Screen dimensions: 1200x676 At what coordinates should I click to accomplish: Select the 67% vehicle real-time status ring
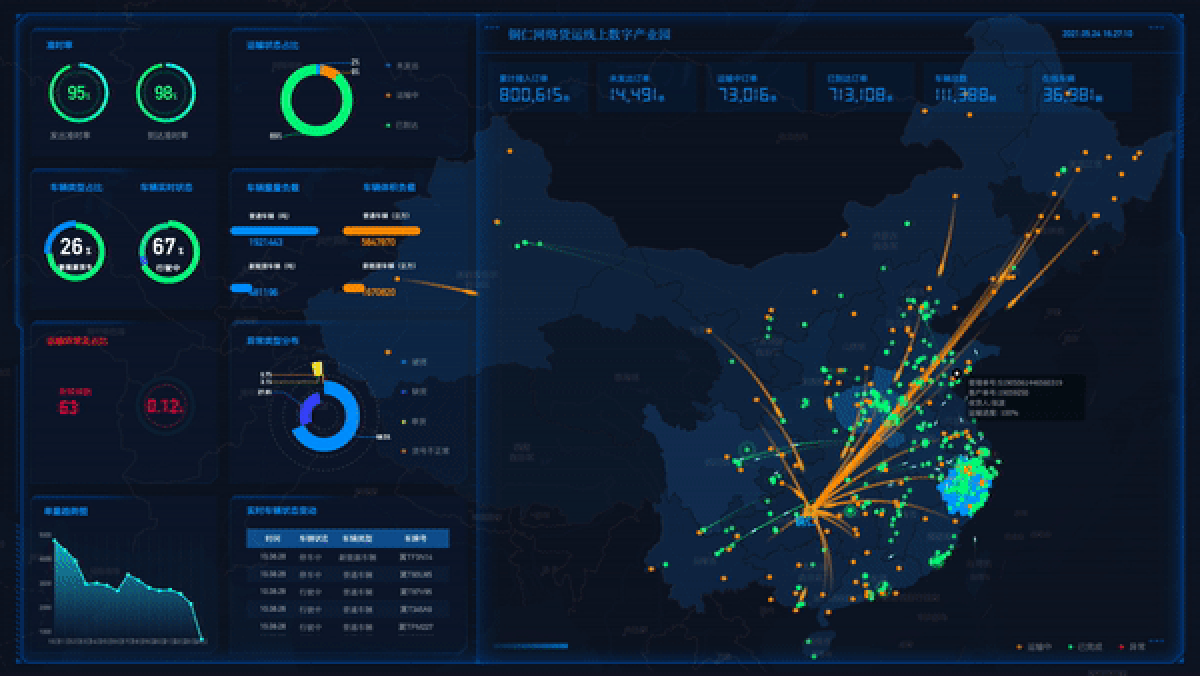[169, 250]
